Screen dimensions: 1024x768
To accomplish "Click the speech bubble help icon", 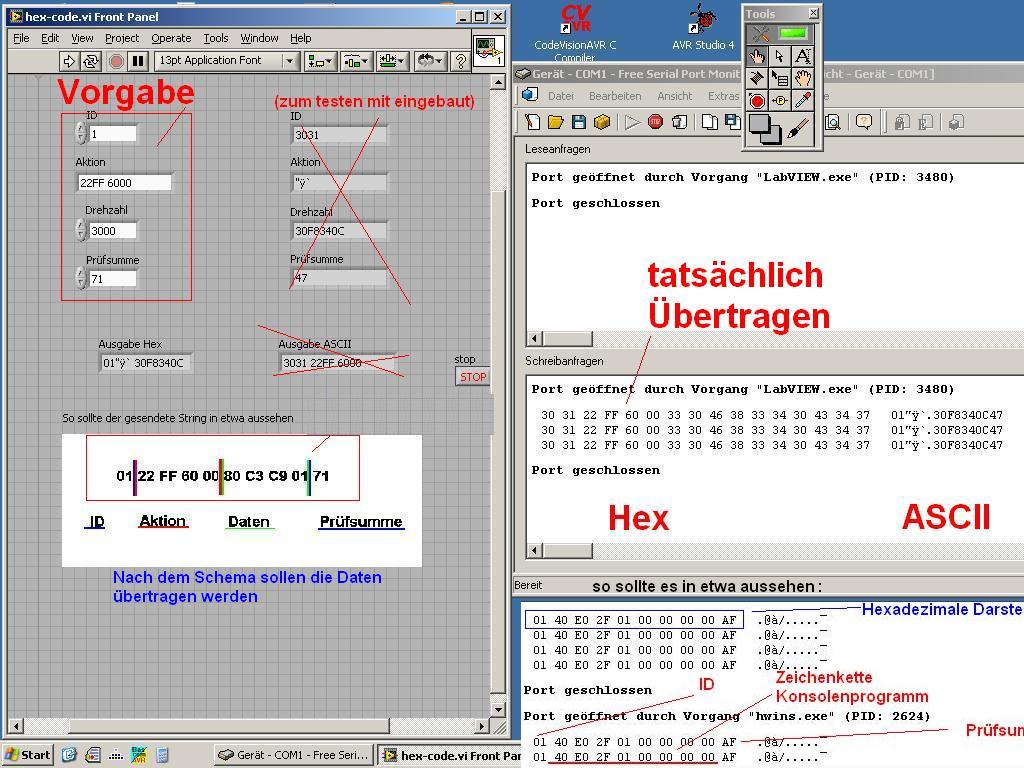I will click(864, 122).
